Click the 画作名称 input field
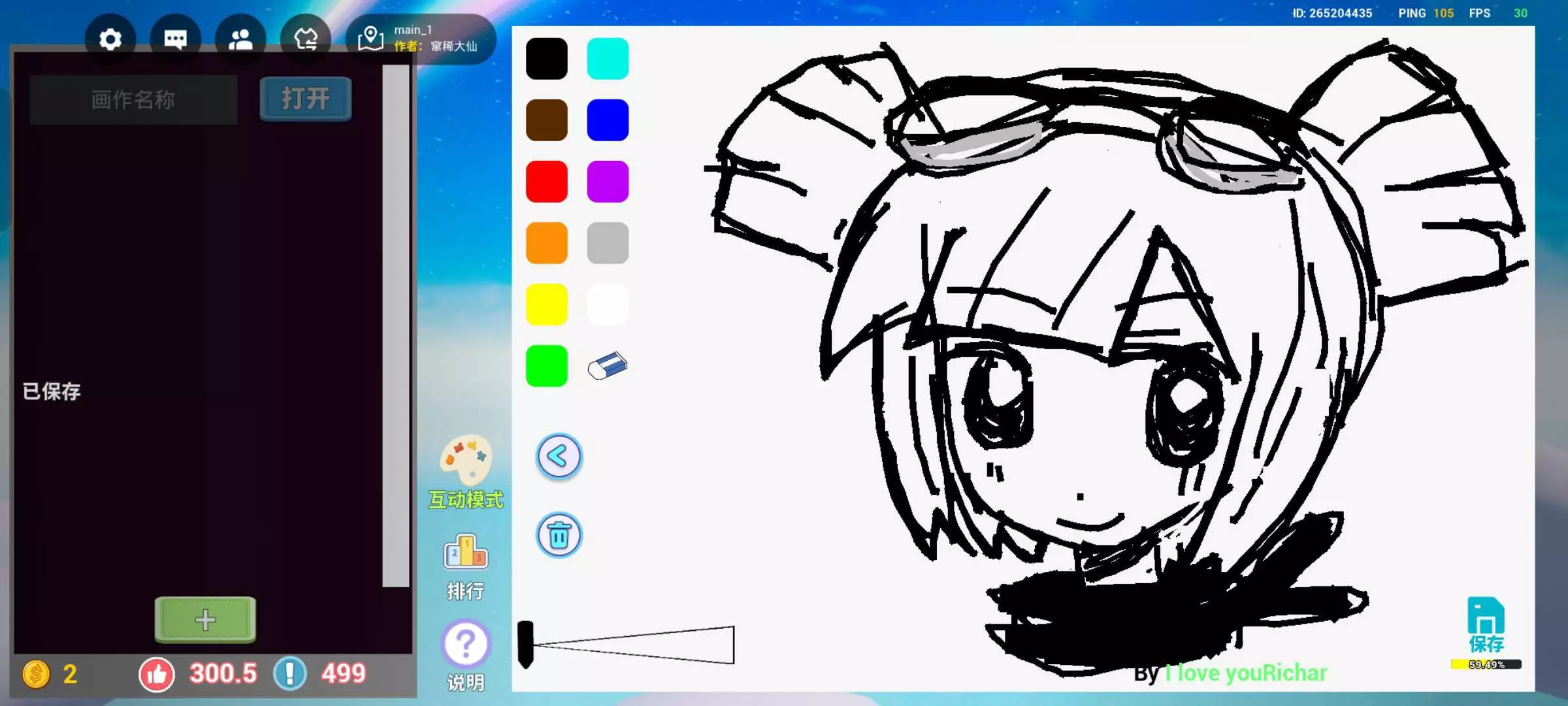This screenshot has width=1568, height=706. tap(133, 99)
